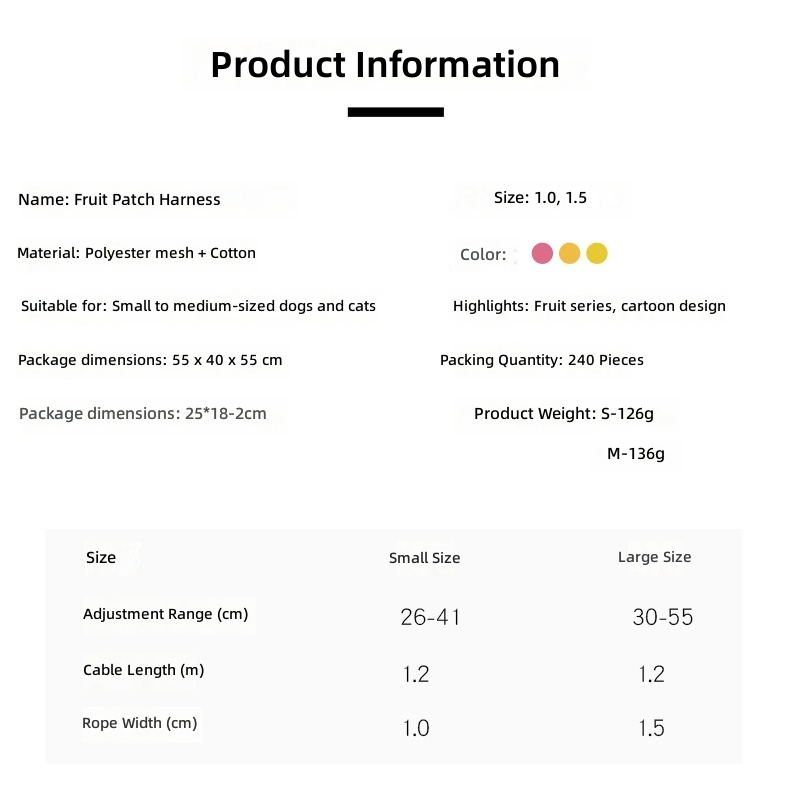Screen dimensions: 800x800
Task: Click the Small Size column header
Action: pyautogui.click(x=424, y=558)
